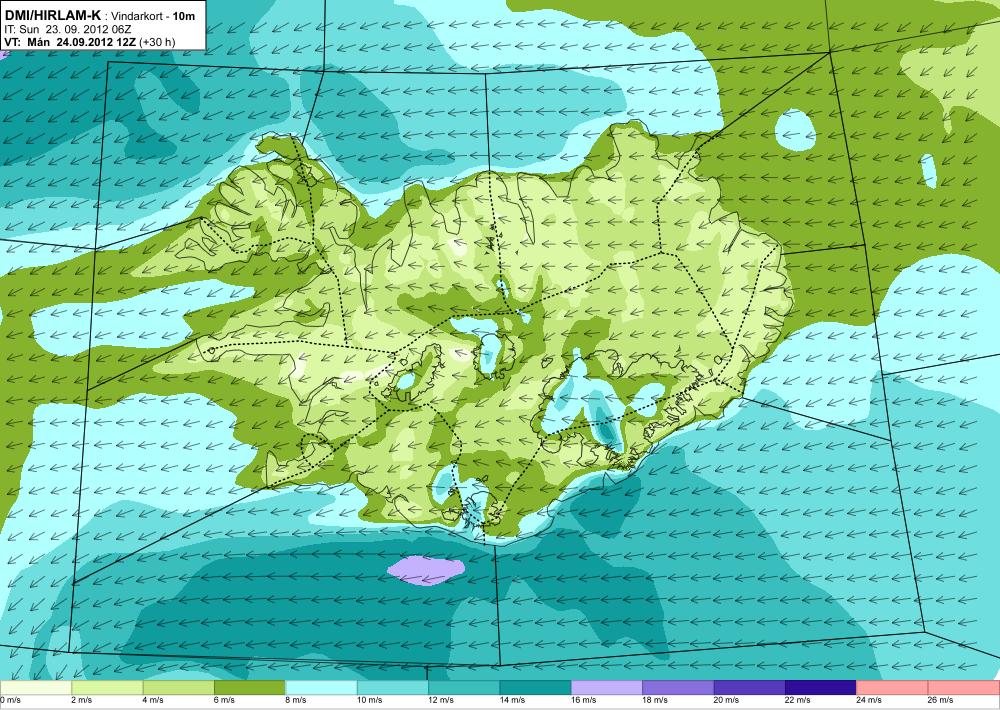Click the lavender 16–18 m/s legend swatch

[x=607, y=688]
